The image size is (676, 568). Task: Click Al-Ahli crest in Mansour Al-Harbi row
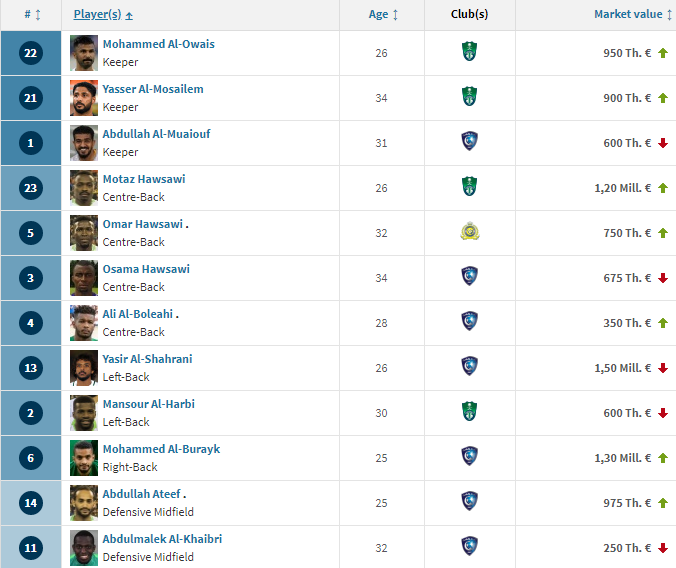[x=469, y=411]
